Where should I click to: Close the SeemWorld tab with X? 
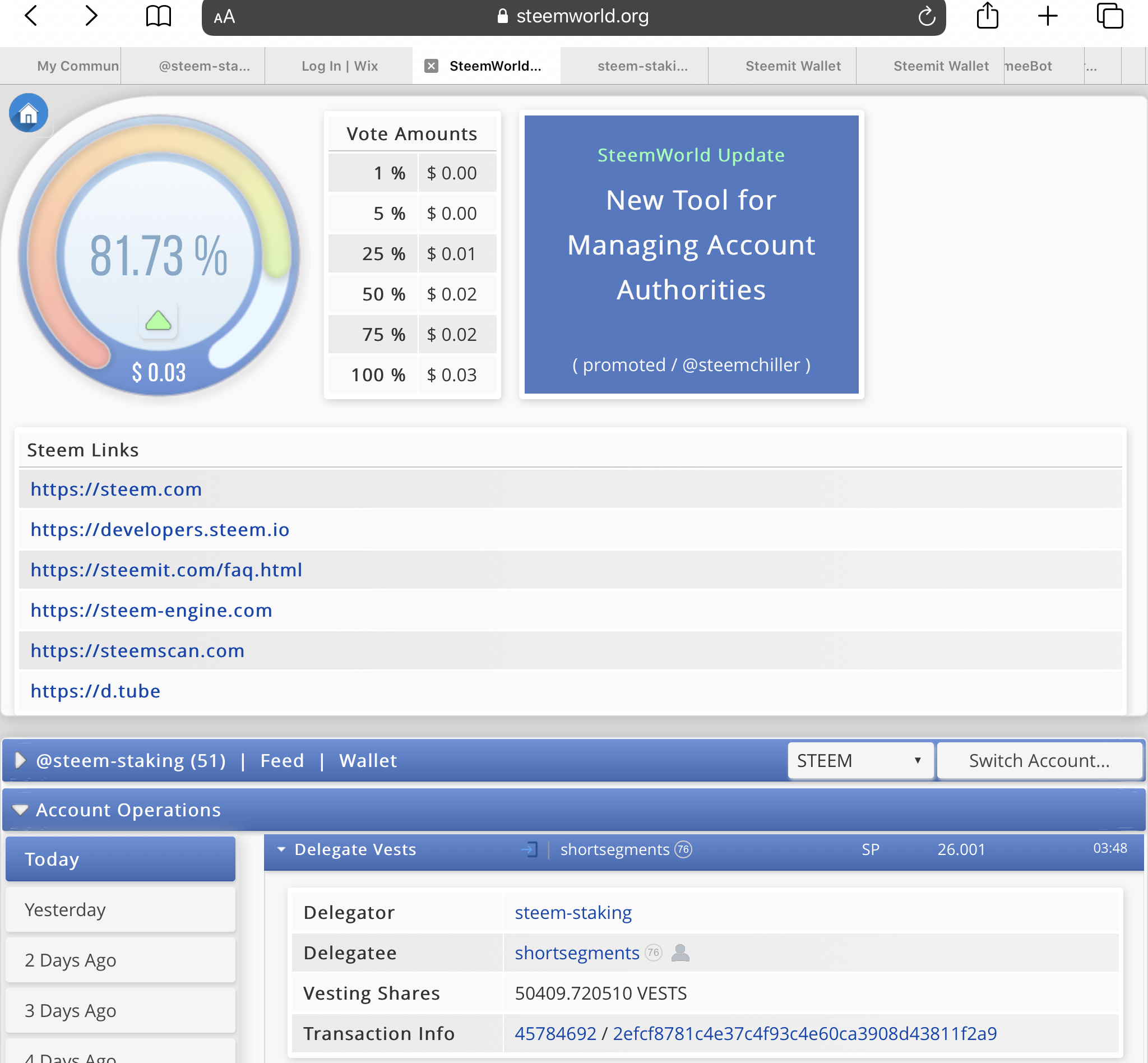point(432,66)
